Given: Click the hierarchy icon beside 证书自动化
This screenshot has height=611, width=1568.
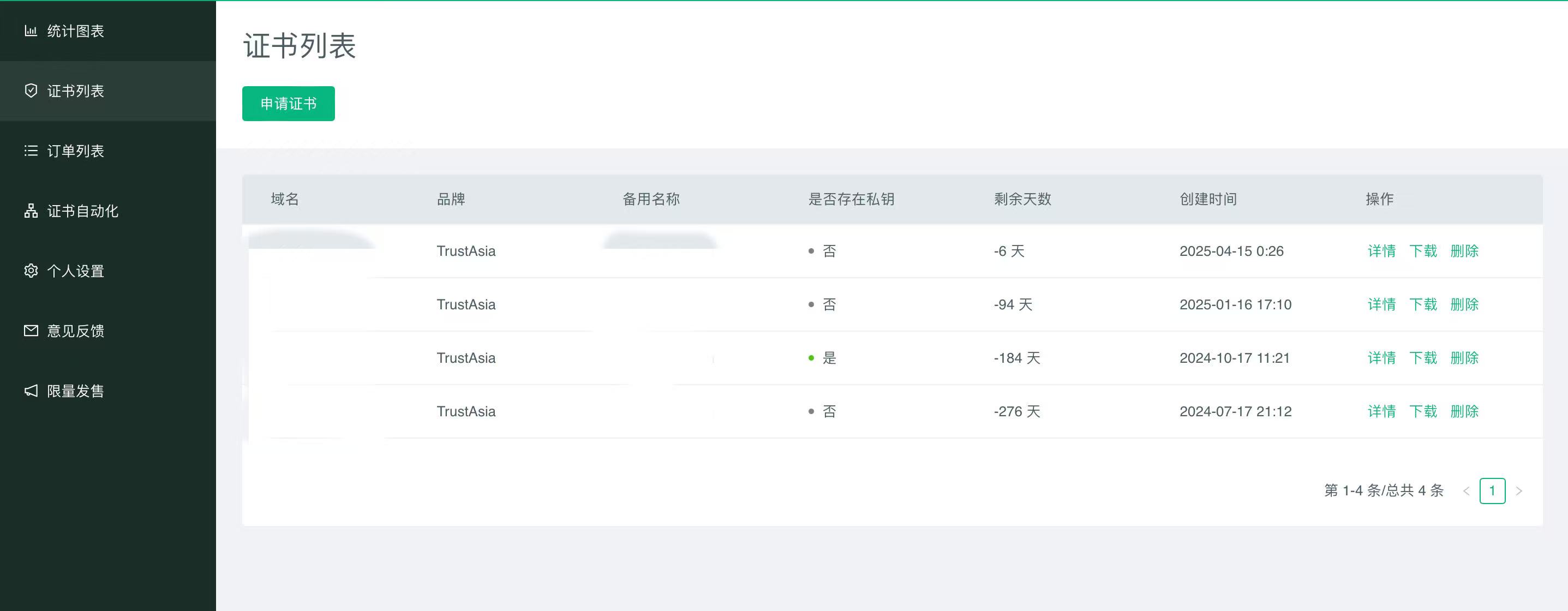Looking at the screenshot, I should click(x=31, y=211).
